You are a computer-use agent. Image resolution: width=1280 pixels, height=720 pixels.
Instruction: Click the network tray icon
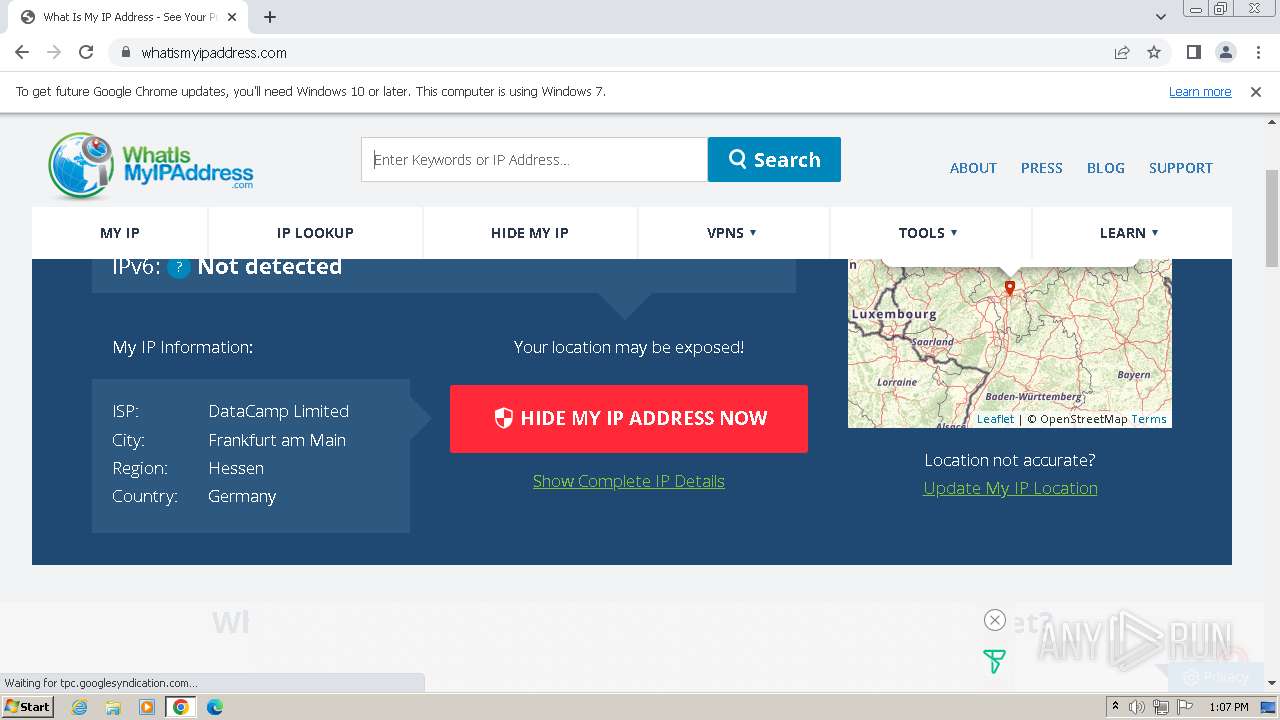1161,707
